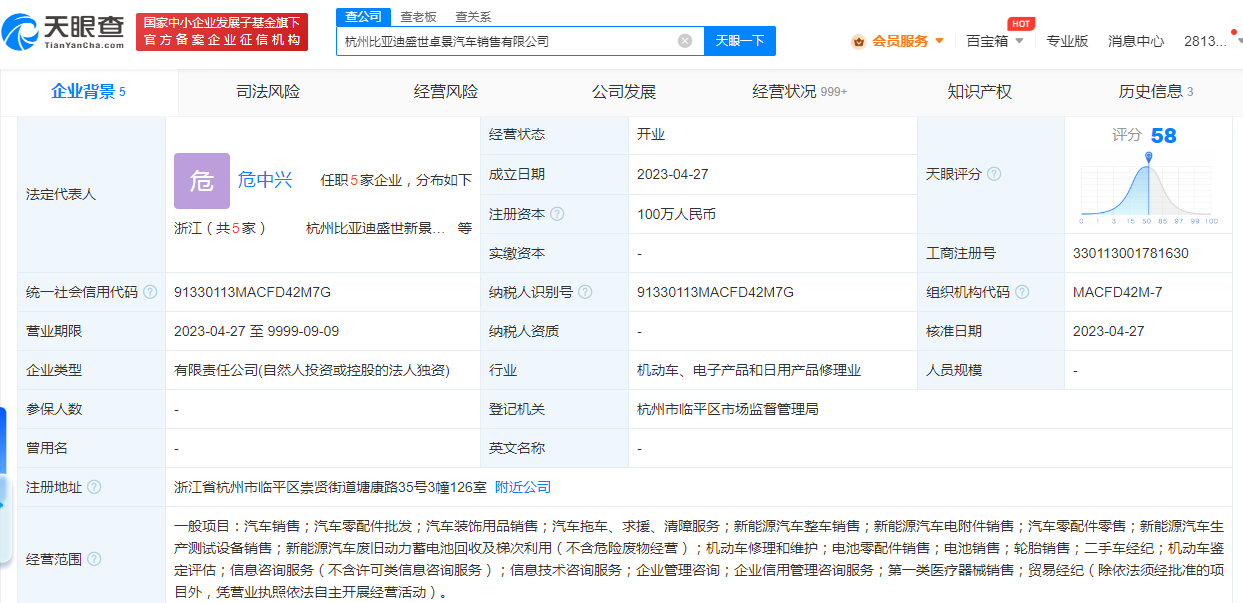The height and width of the screenshot is (603, 1243).
Task: Switch to the 司法风险 tab
Action: 268,92
